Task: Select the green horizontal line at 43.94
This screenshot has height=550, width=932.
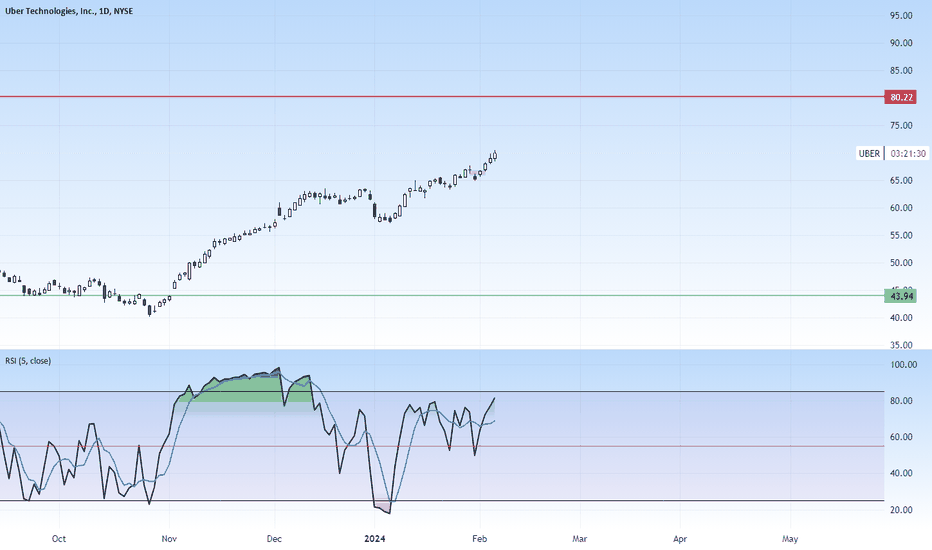Action: pyautogui.click(x=442, y=296)
